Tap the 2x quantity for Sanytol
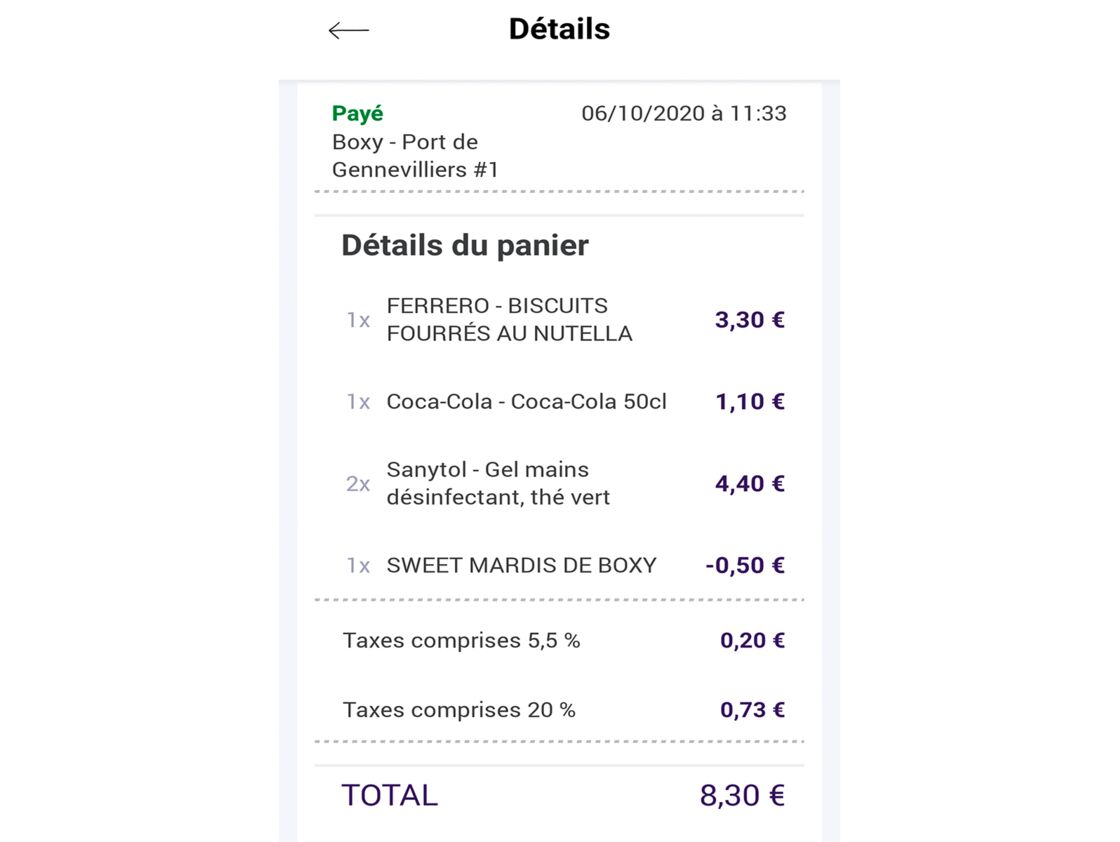The width and height of the screenshot is (1120, 842). 358,483
